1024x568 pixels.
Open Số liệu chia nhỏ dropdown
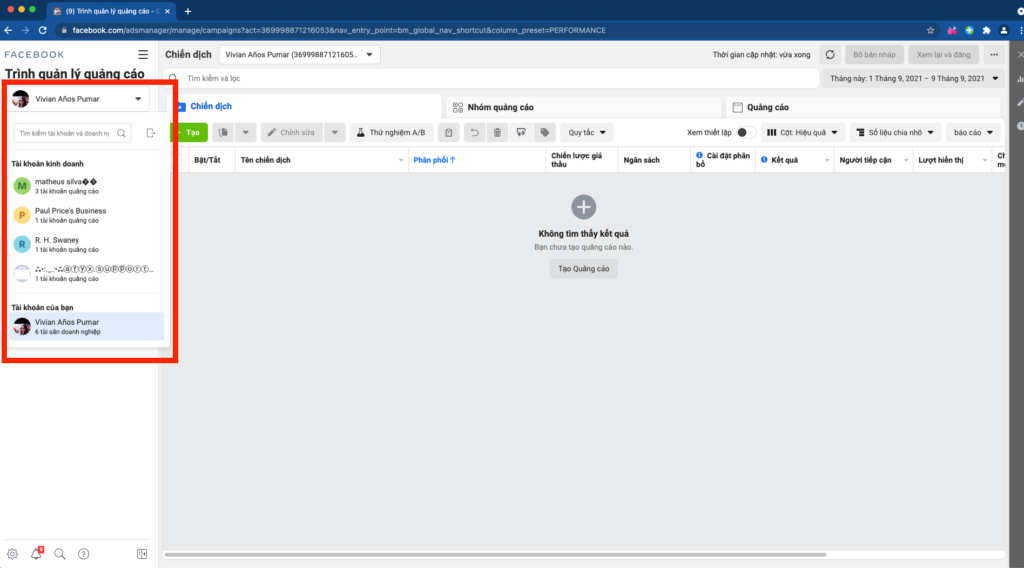pos(895,133)
